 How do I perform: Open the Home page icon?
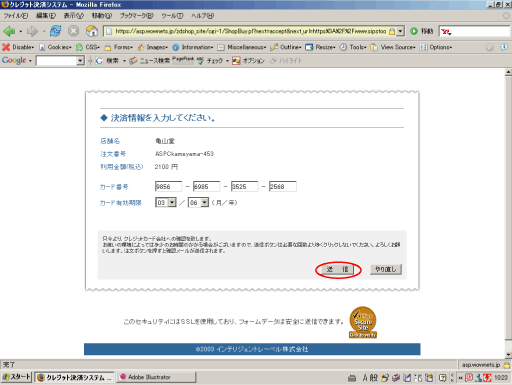pos(92,31)
